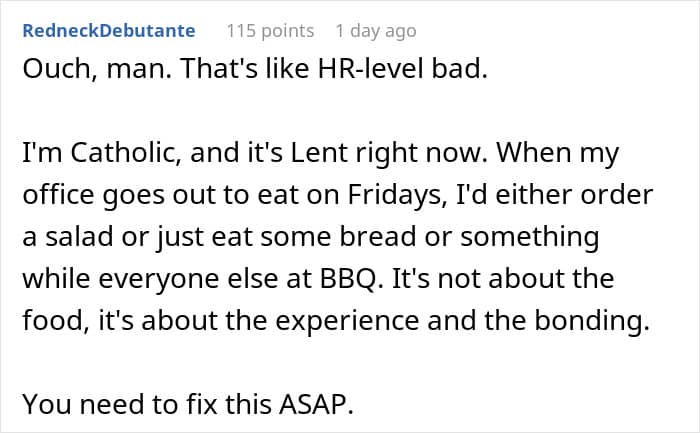Image resolution: width=700 pixels, height=433 pixels.
Task: Click the words 'either order'
Action: point(575,195)
